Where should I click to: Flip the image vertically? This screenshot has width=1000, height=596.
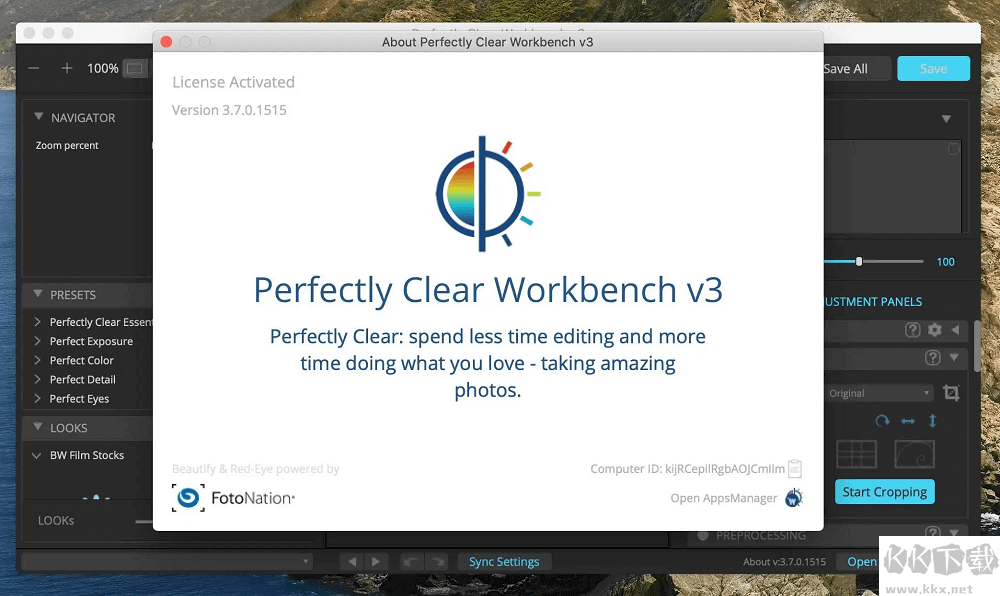click(932, 421)
